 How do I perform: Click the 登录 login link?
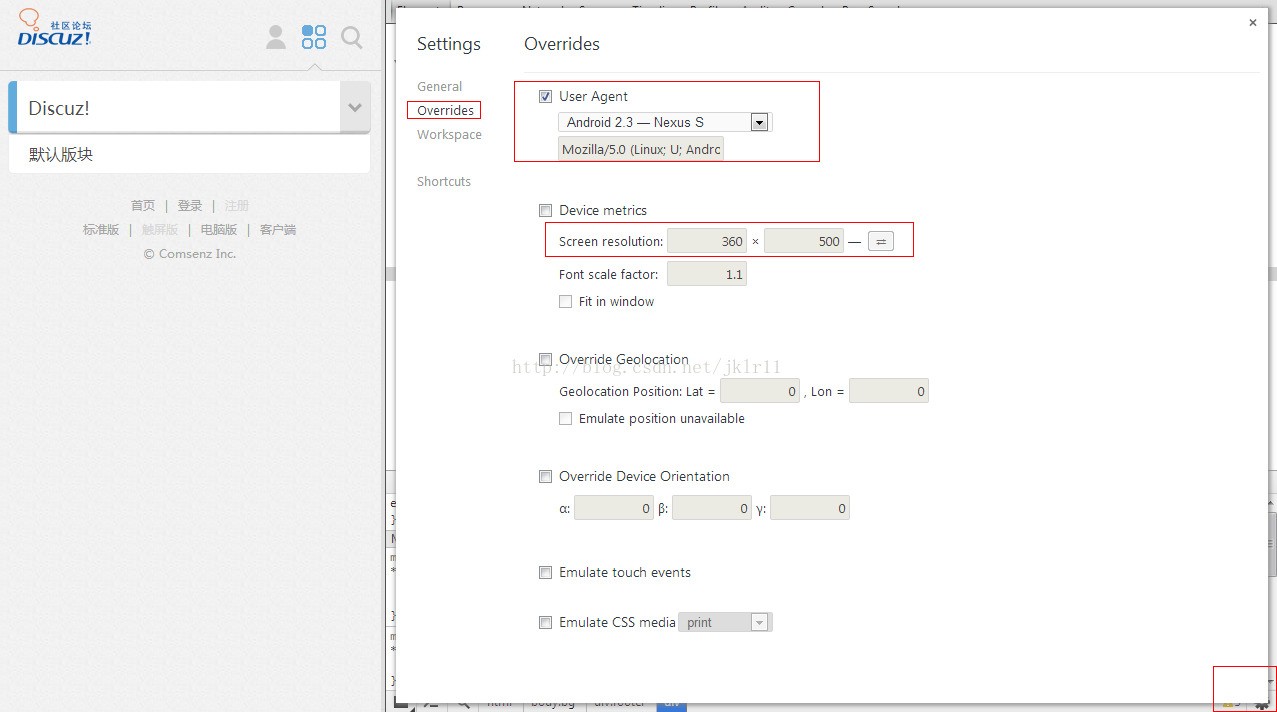190,206
